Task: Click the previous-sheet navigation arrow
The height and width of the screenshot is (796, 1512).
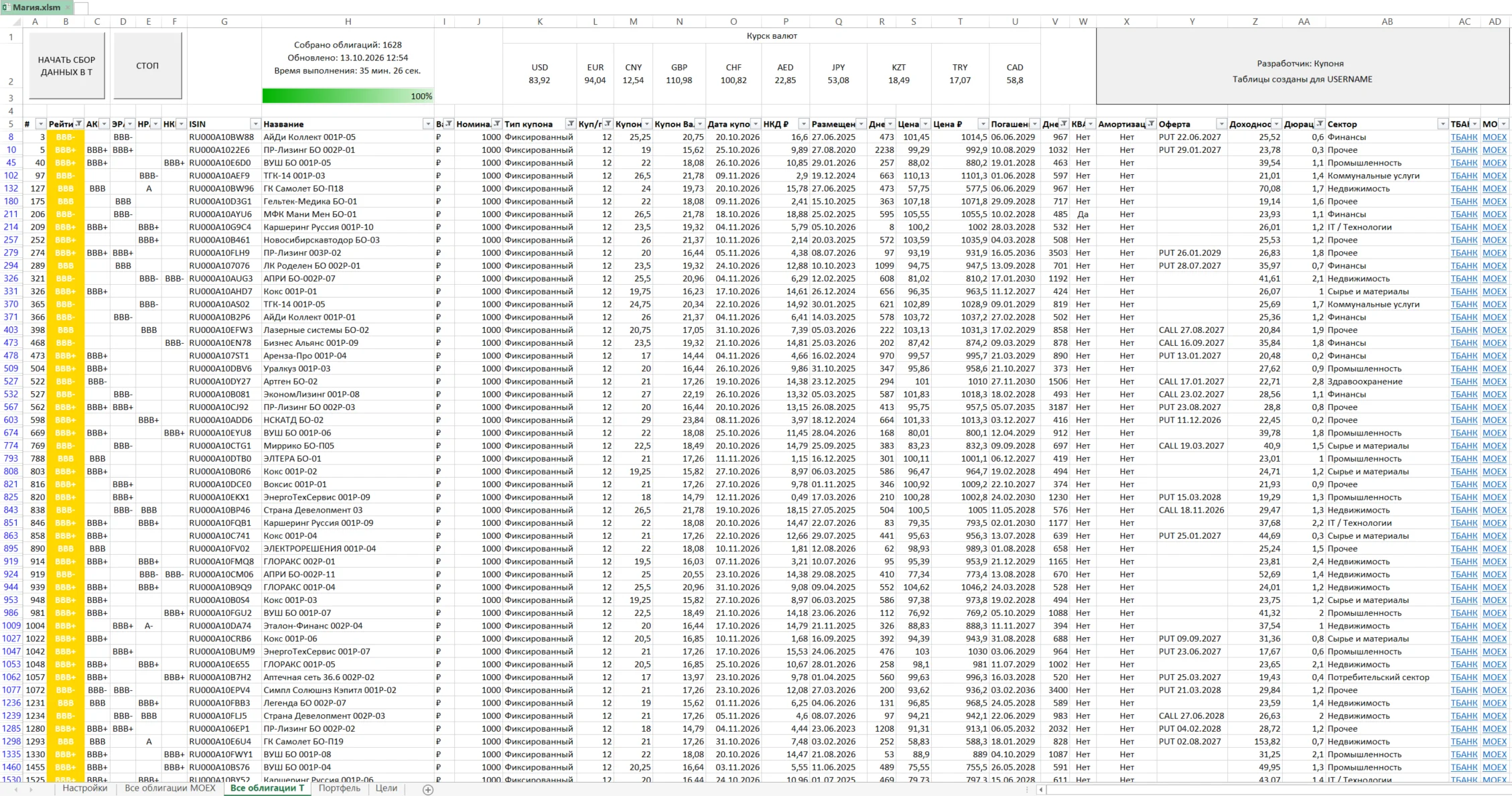Action: tap(16, 789)
